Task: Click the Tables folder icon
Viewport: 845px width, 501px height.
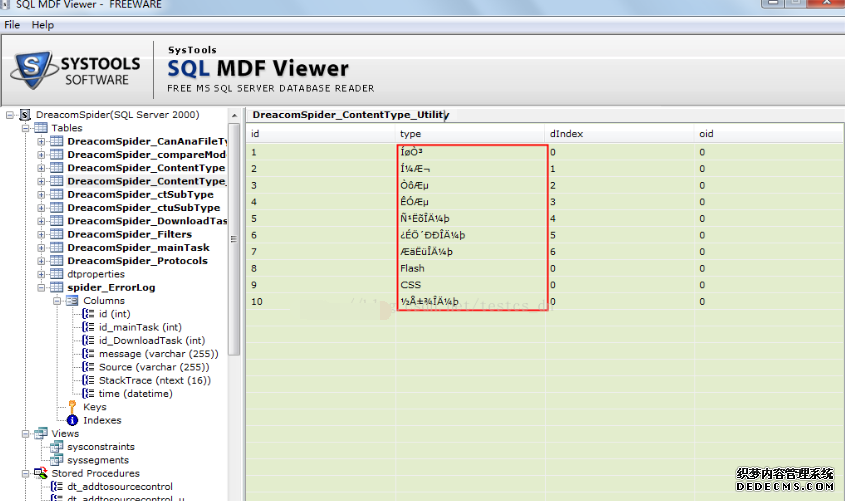Action: (40, 128)
